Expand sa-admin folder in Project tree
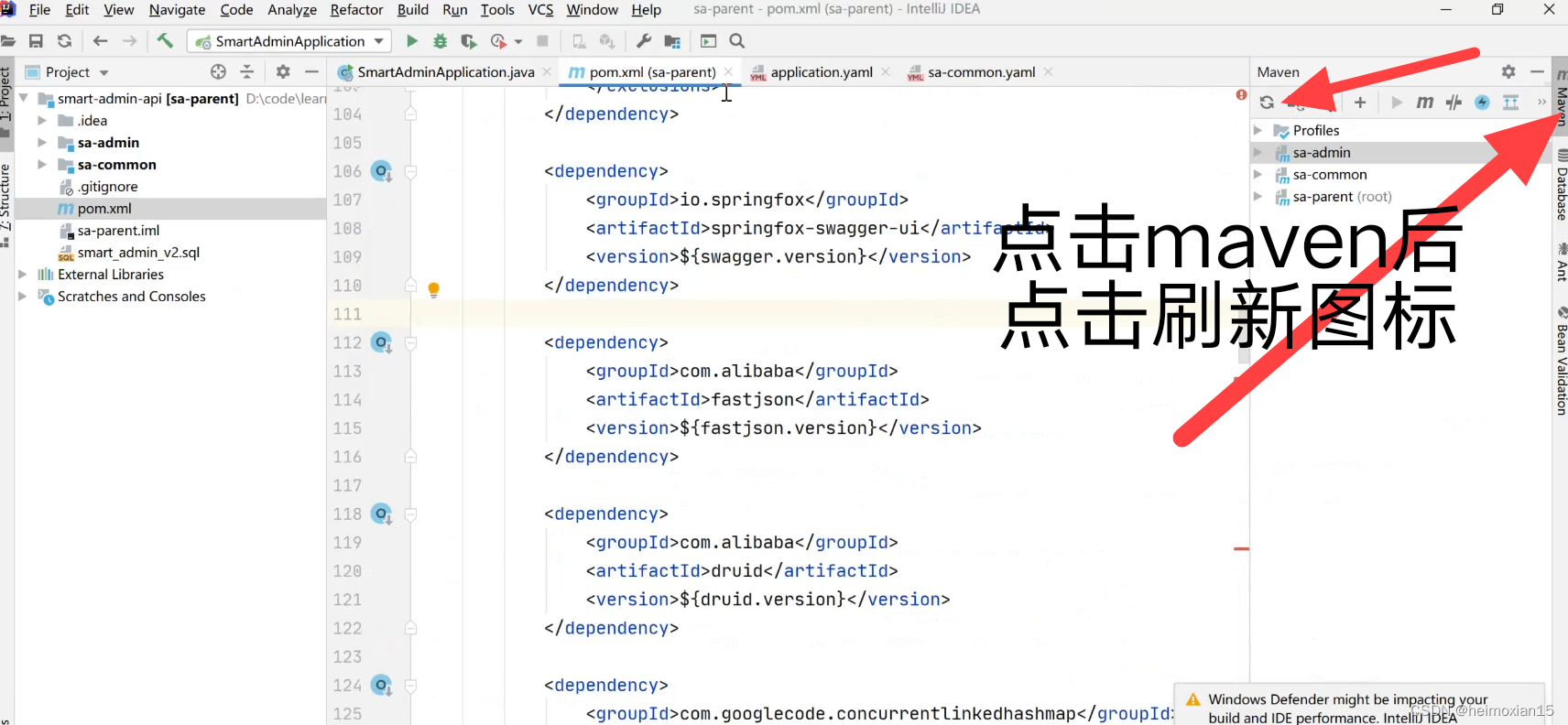Screen dimensions: 1568x725 tap(42, 143)
